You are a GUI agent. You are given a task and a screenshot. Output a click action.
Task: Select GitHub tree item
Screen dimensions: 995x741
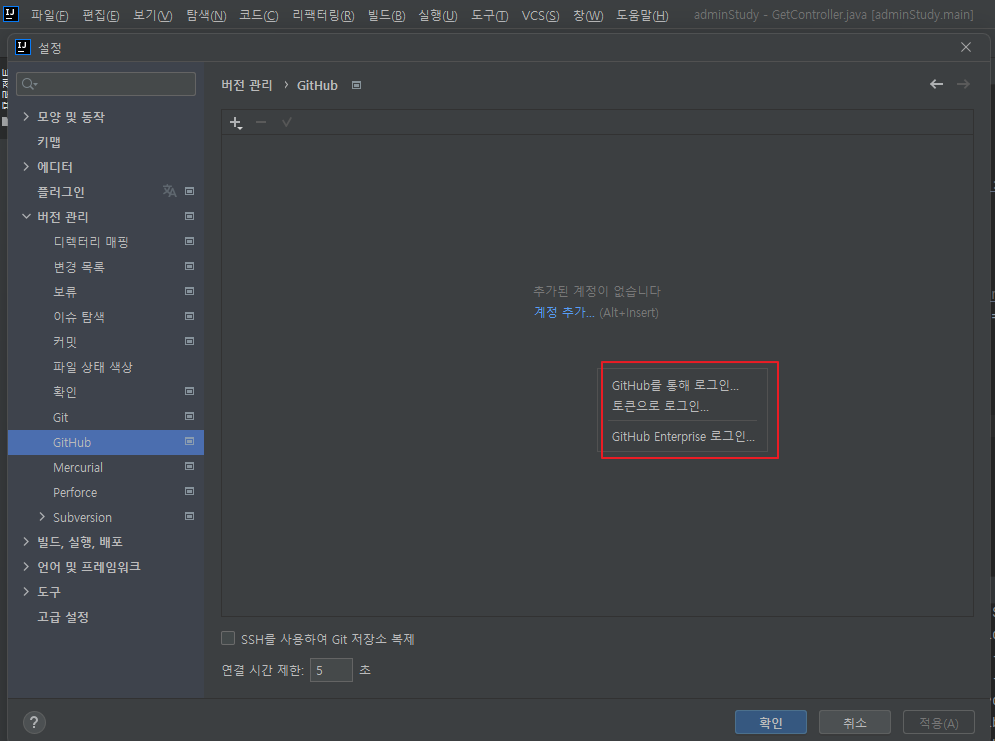point(106,442)
